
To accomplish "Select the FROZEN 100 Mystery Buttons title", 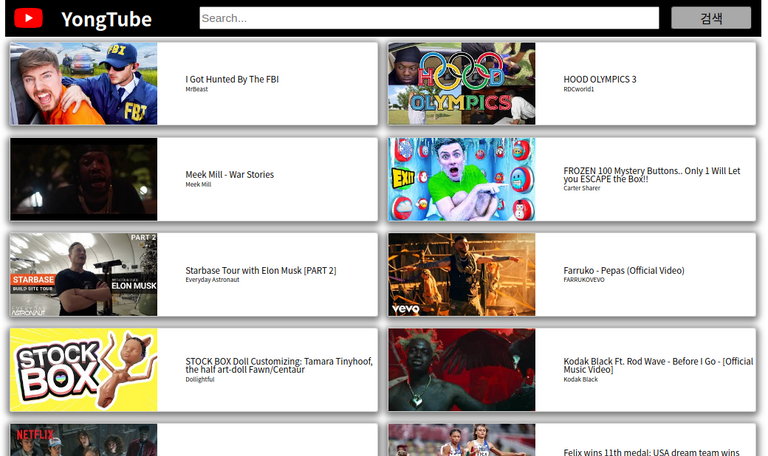I will point(651,175).
